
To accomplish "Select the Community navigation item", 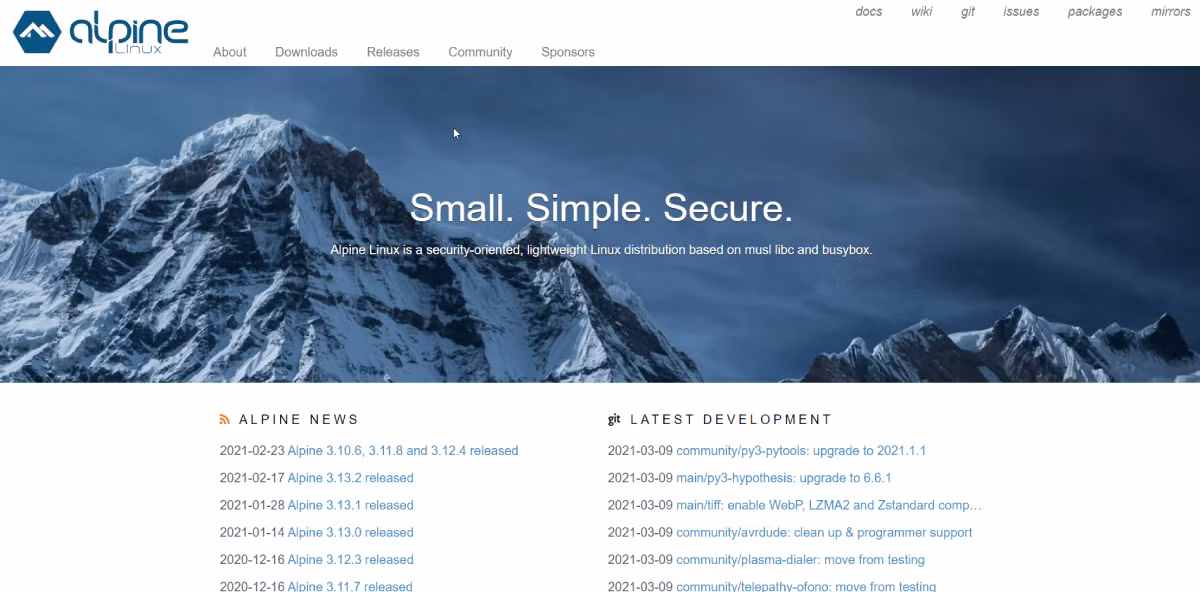I will (x=480, y=52).
